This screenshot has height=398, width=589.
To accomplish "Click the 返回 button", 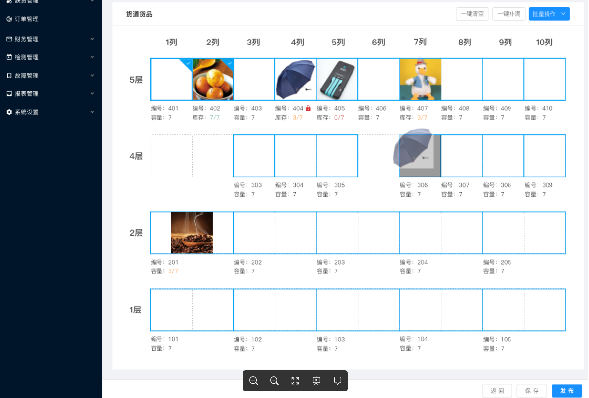I will (497, 391).
